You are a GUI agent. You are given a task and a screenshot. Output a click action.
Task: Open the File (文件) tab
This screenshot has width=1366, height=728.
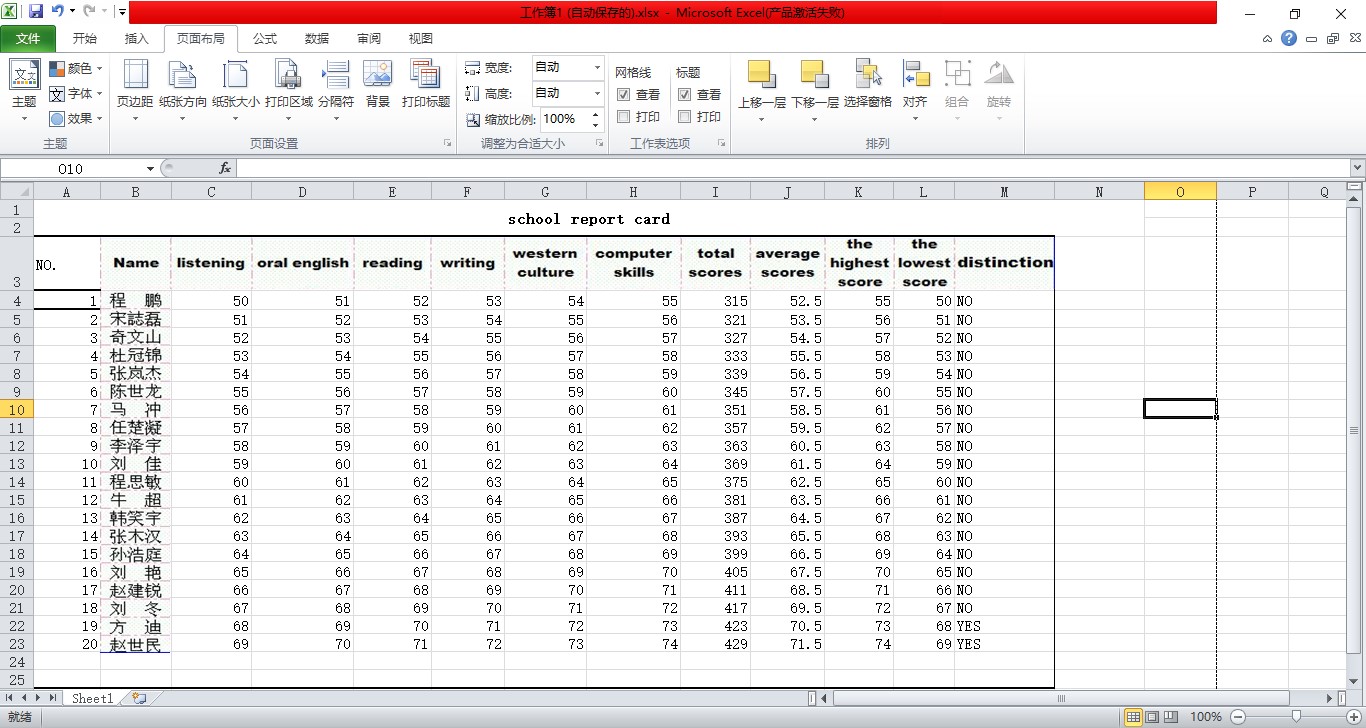28,38
